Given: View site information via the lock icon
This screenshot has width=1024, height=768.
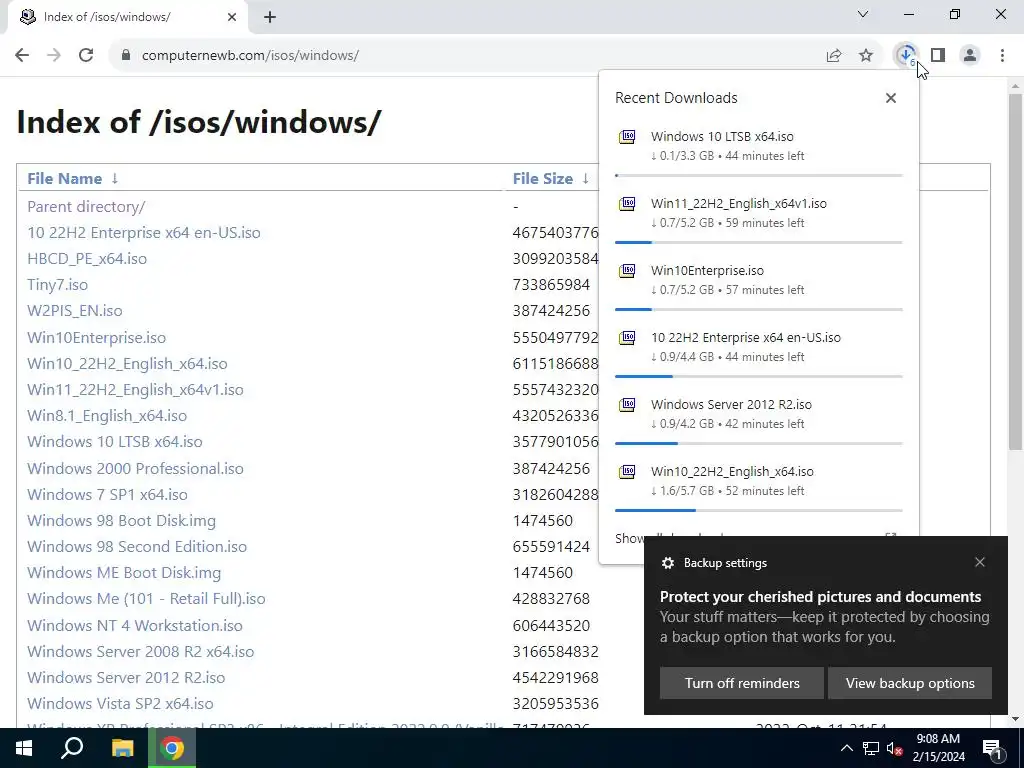Looking at the screenshot, I should pyautogui.click(x=126, y=55).
